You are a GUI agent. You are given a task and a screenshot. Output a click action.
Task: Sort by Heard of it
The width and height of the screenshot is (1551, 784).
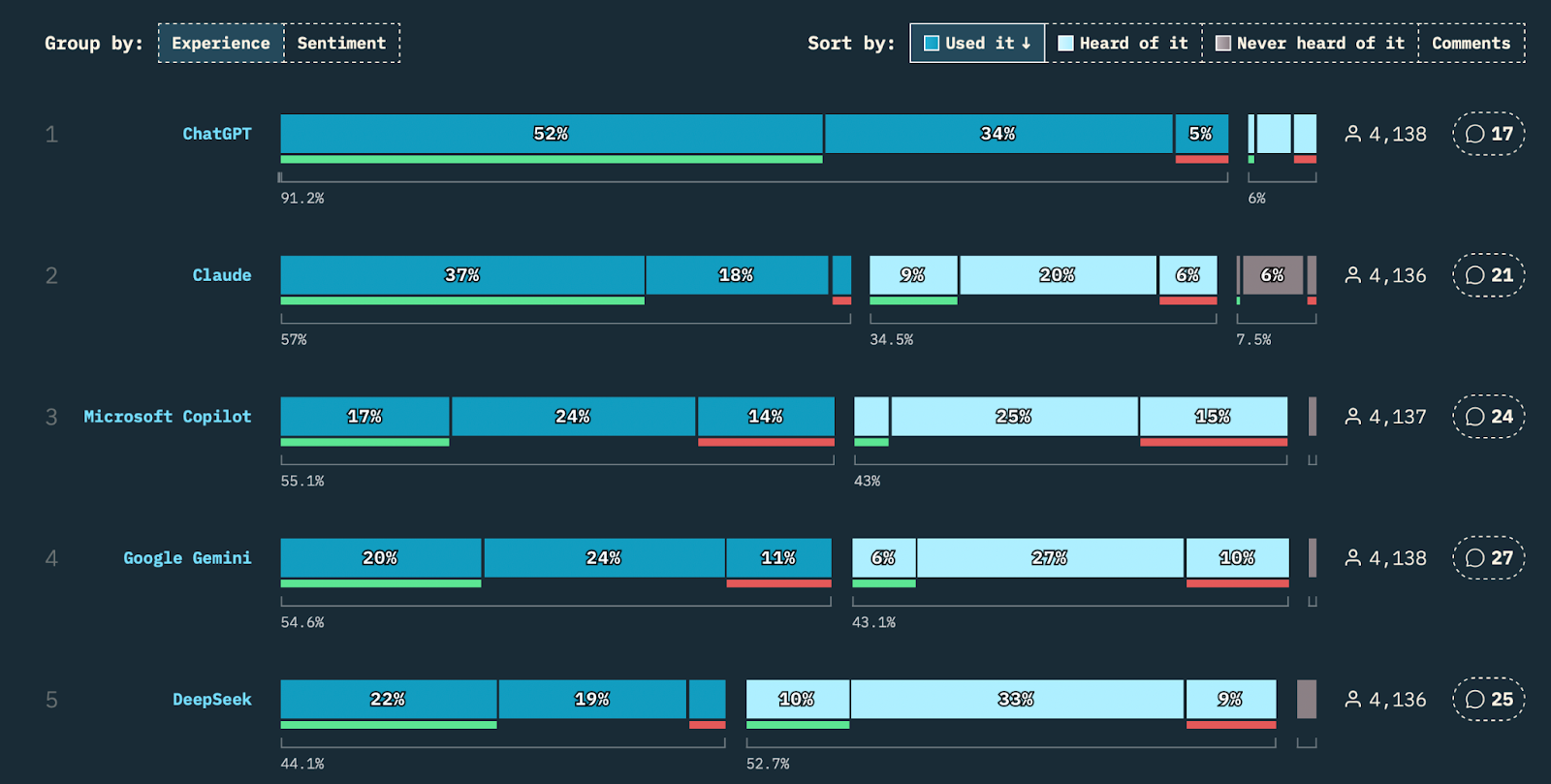pyautogui.click(x=1124, y=43)
